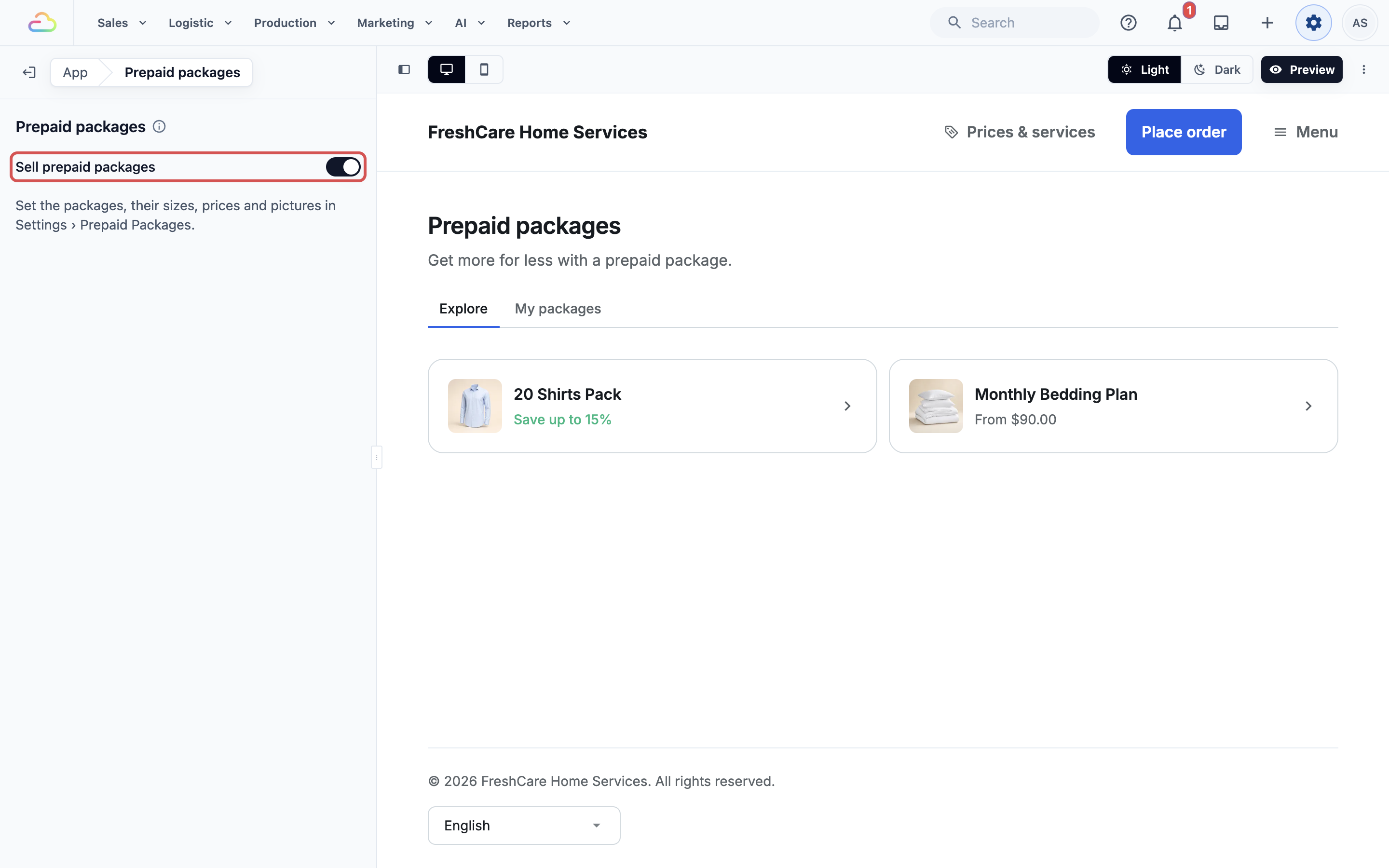The image size is (1389, 868).
Task: Open the AS user avatar
Action: (x=1360, y=23)
